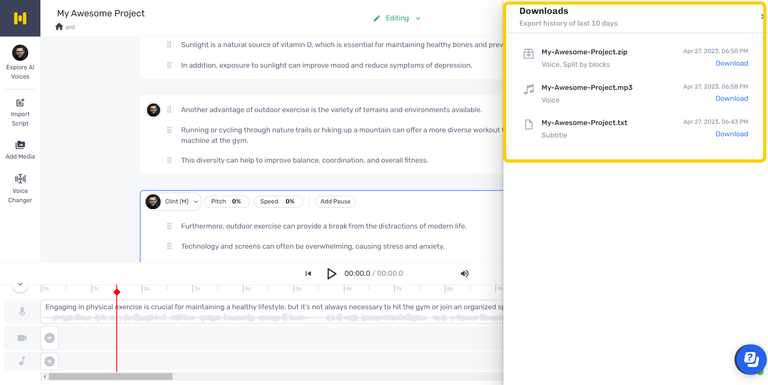Download My-Awesome-Project.txt
The height and width of the screenshot is (385, 768).
(x=731, y=134)
